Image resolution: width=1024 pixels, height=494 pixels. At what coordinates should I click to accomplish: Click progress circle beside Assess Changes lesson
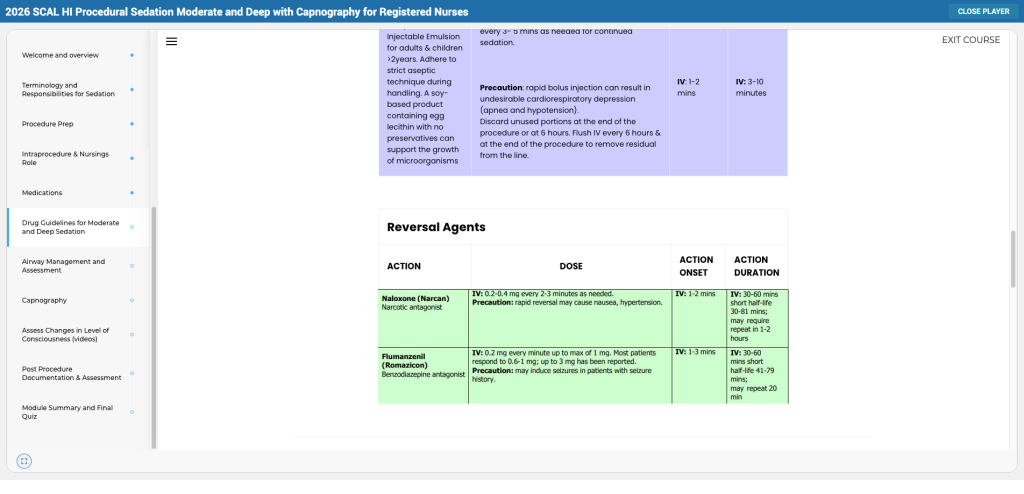pos(132,335)
